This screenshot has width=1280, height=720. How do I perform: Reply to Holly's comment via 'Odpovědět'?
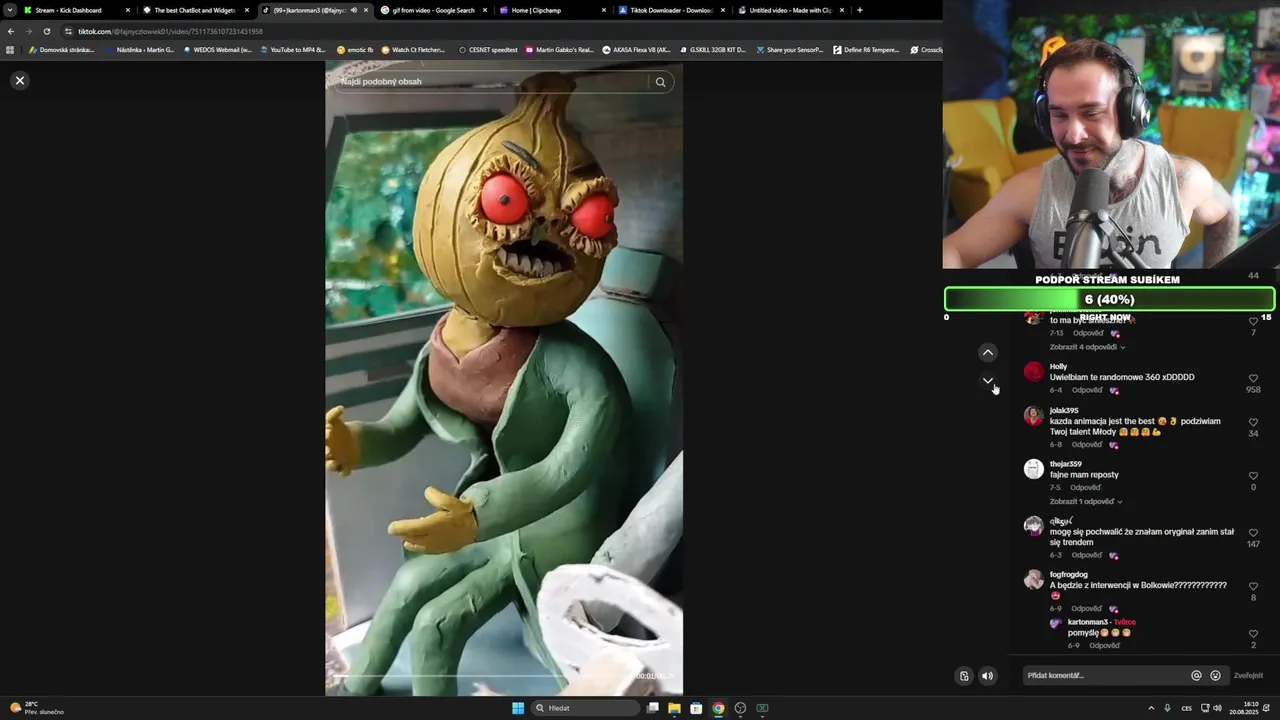(x=1088, y=390)
